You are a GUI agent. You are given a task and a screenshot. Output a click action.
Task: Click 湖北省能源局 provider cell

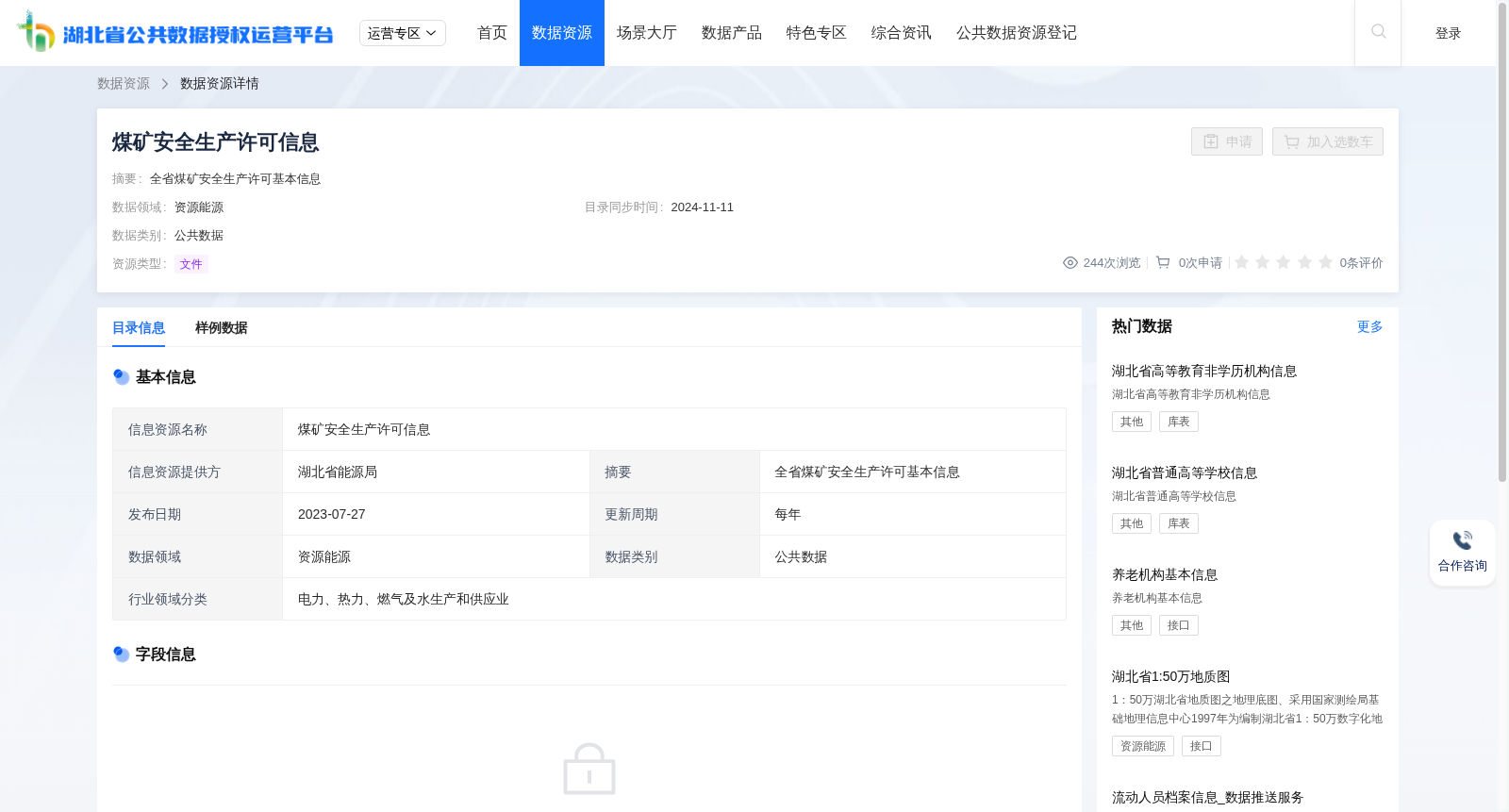coord(437,472)
